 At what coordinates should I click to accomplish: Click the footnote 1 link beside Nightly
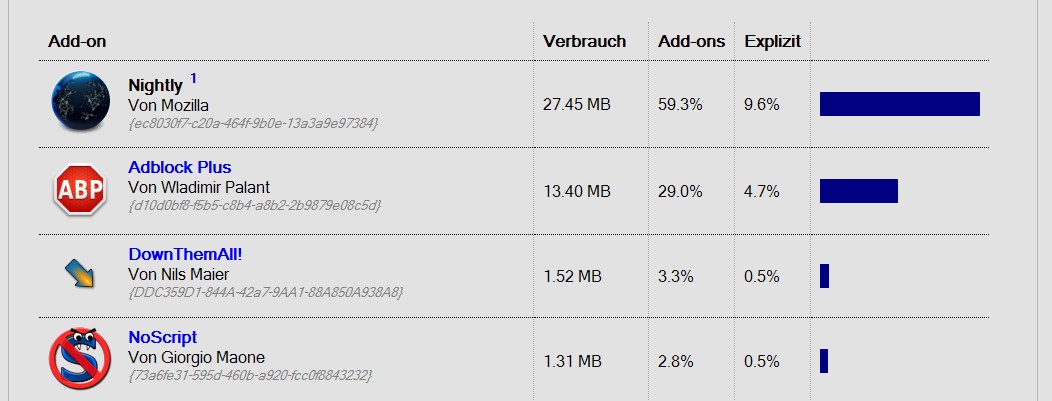[x=193, y=78]
